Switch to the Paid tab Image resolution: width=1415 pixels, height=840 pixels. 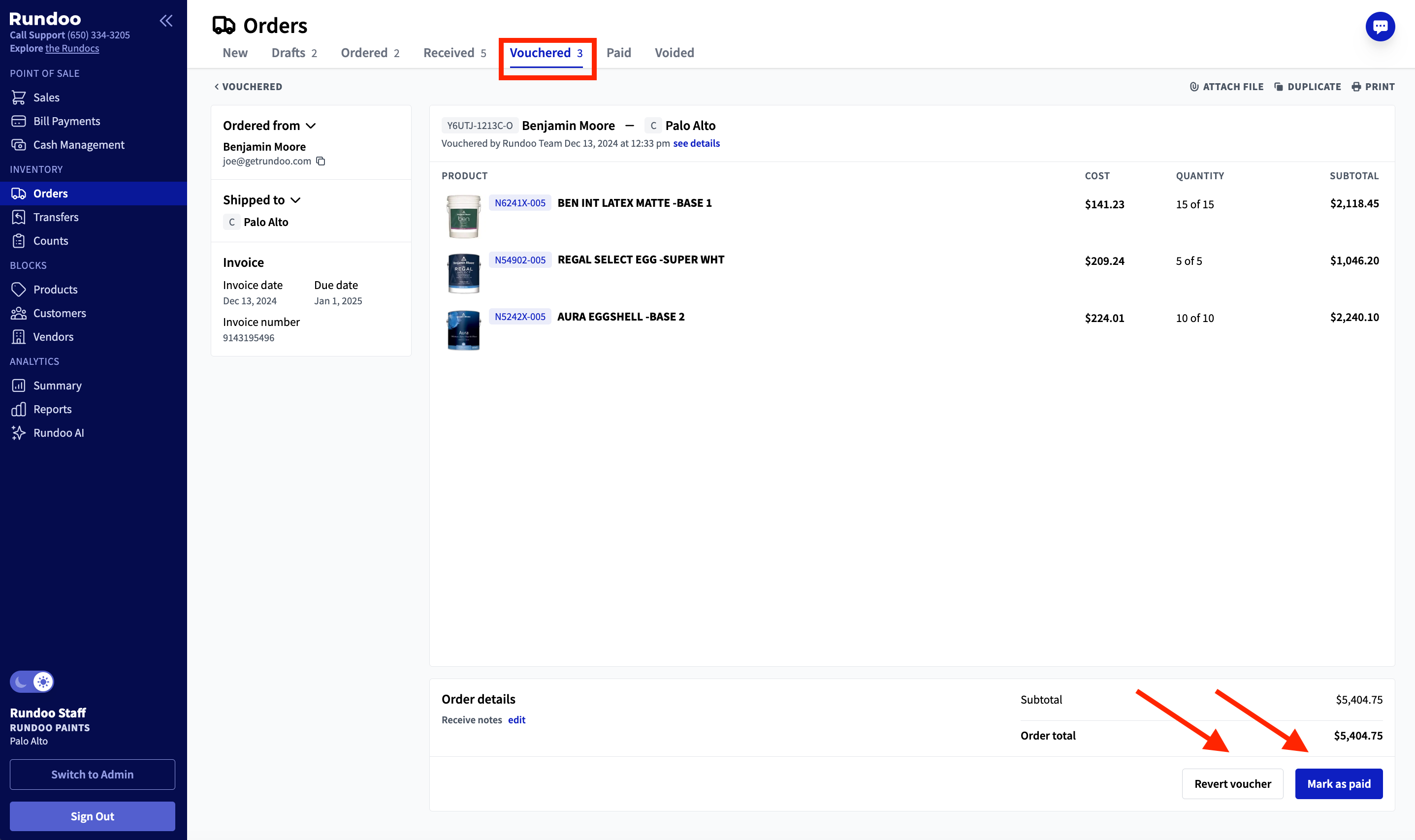pos(619,53)
